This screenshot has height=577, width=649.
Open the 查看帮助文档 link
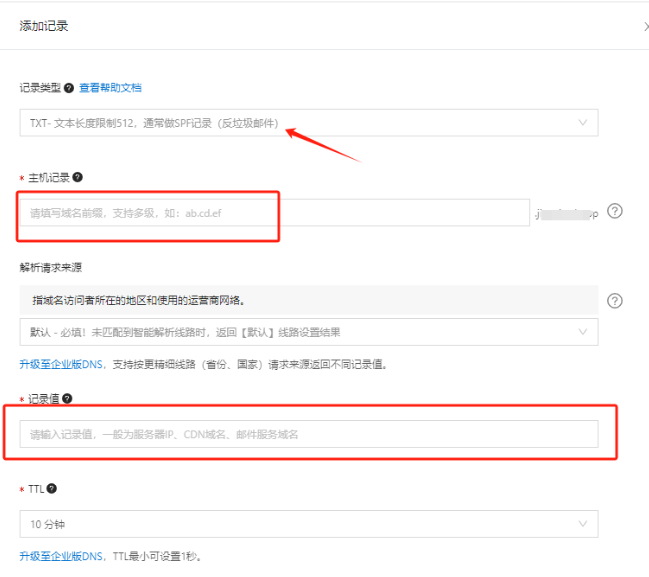point(110,88)
